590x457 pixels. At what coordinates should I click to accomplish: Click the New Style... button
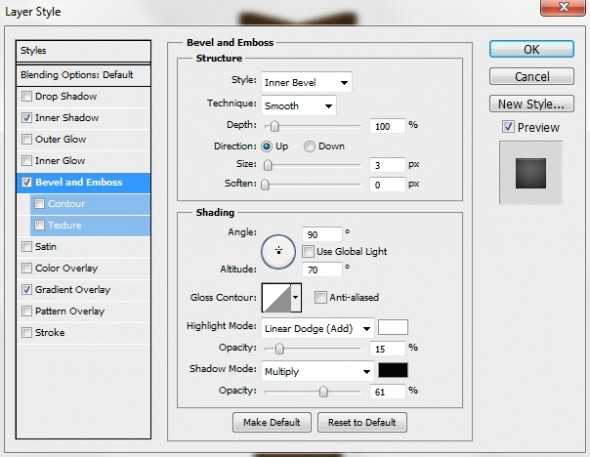(531, 104)
